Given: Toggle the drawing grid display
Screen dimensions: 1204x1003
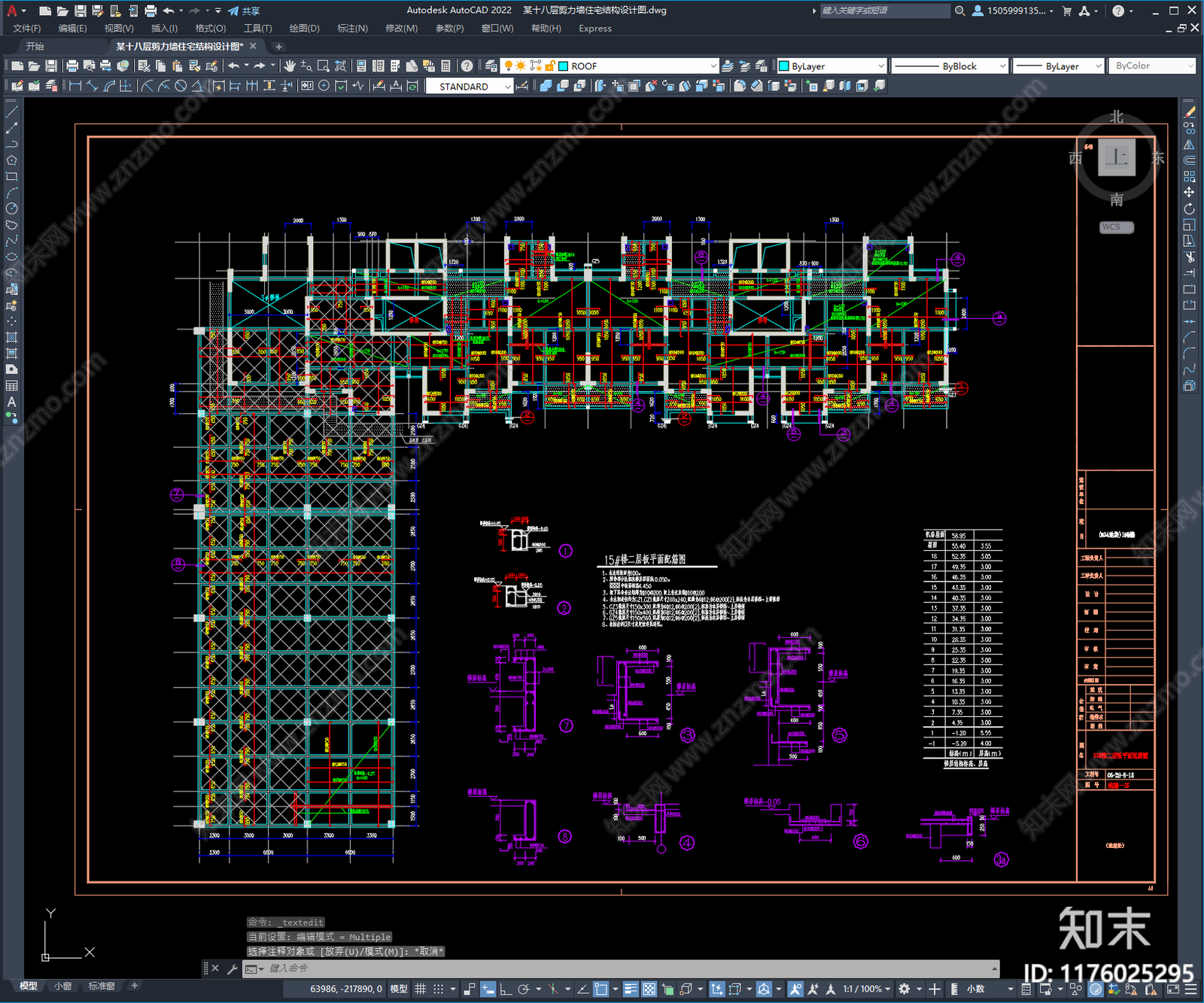Looking at the screenshot, I should tap(421, 989).
